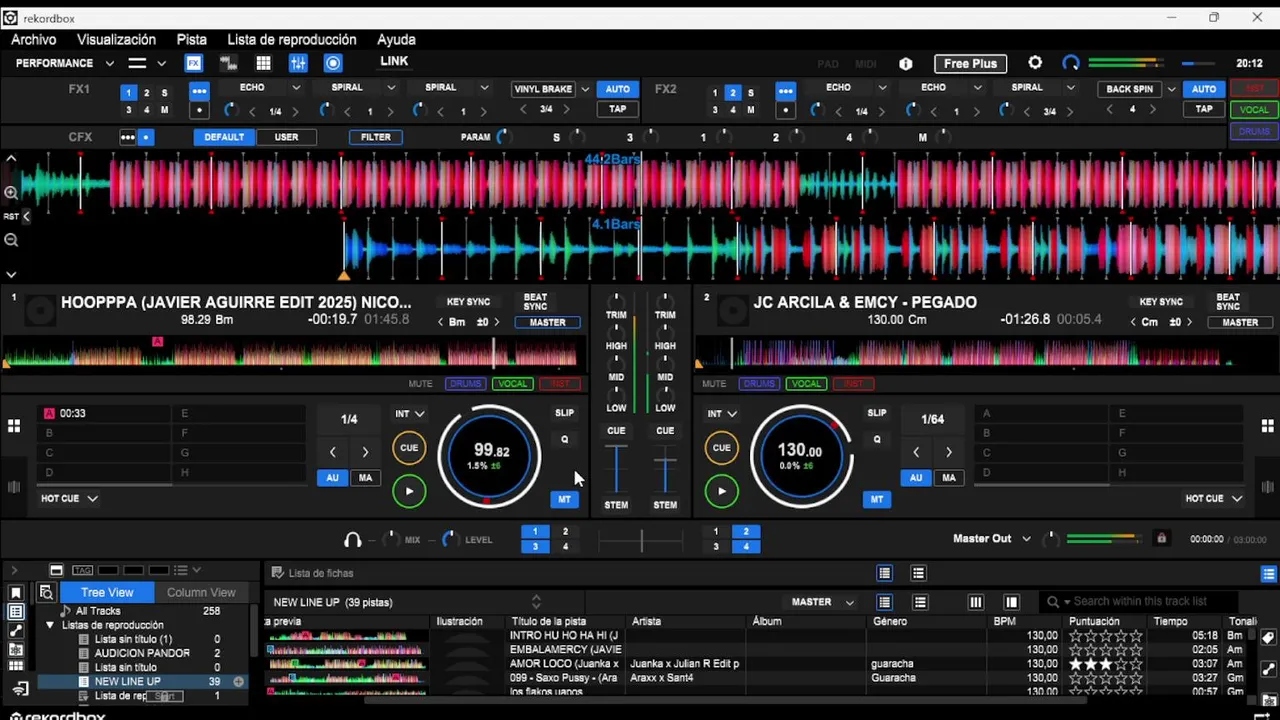Viewport: 1280px width, 720px height.
Task: Open the device sync icon at bottom-left
Action: 21,689
